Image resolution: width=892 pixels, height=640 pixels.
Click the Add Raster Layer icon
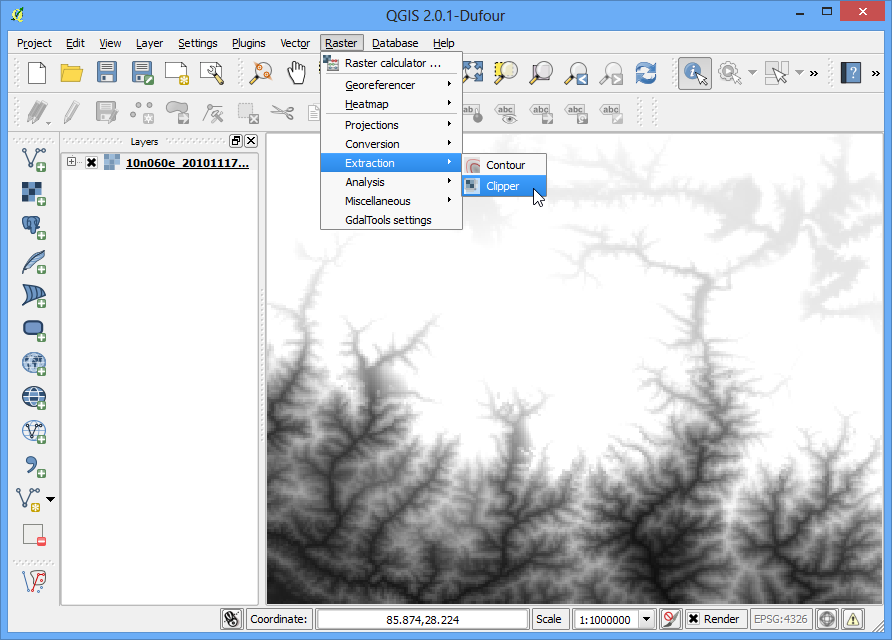(34, 193)
